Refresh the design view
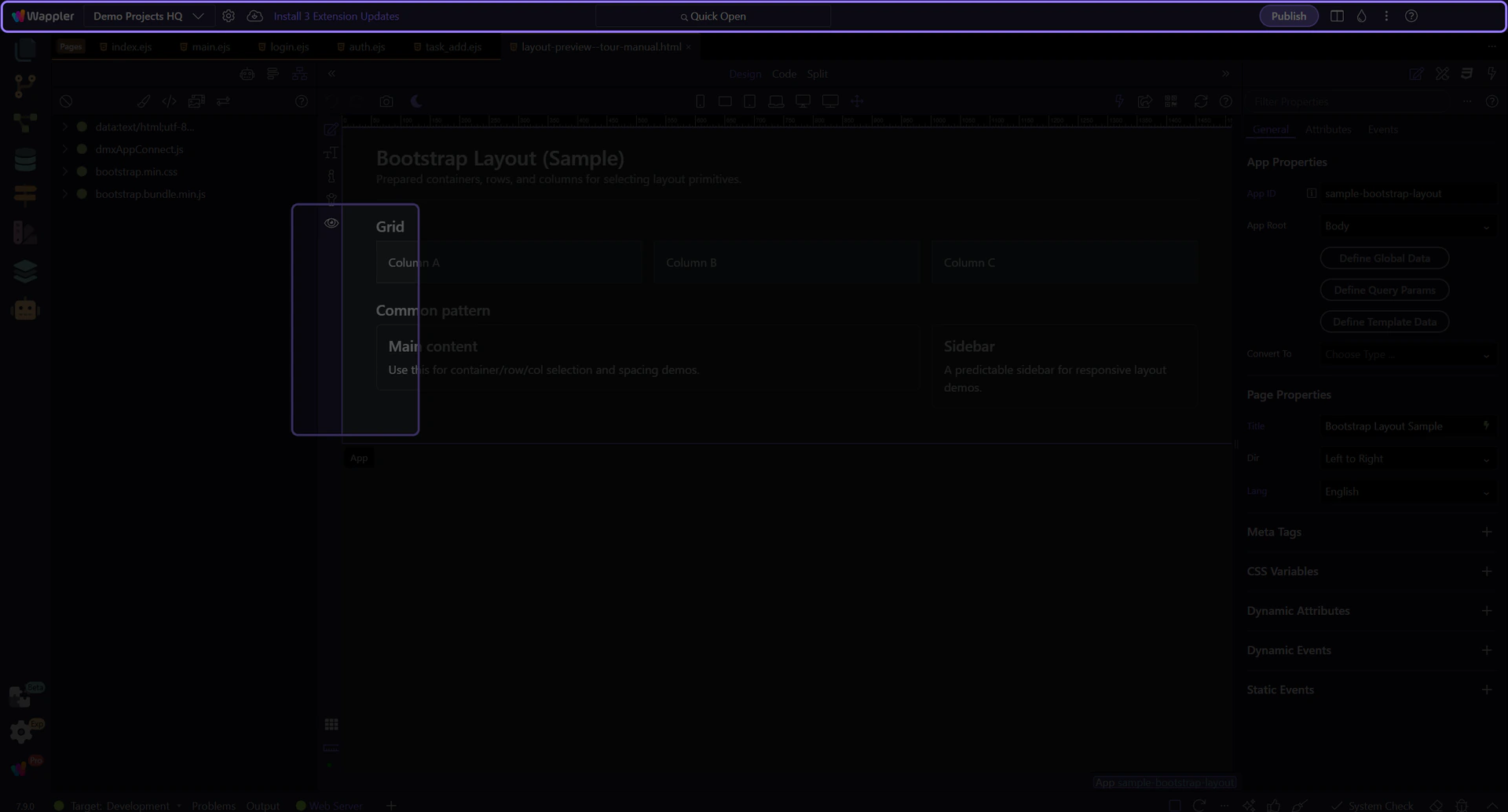This screenshot has width=1508, height=812. (x=1201, y=101)
